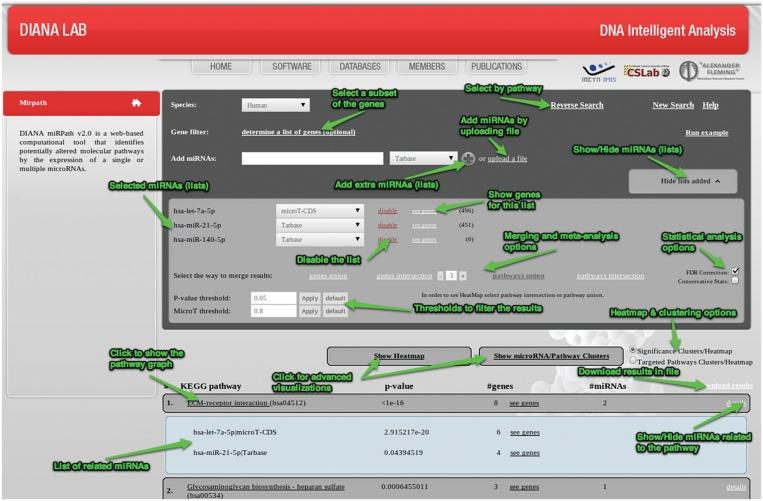Image resolution: width=763 pixels, height=501 pixels.
Task: See genes for hsa-let-7a-5p|microT-CDS row
Action: (525, 432)
